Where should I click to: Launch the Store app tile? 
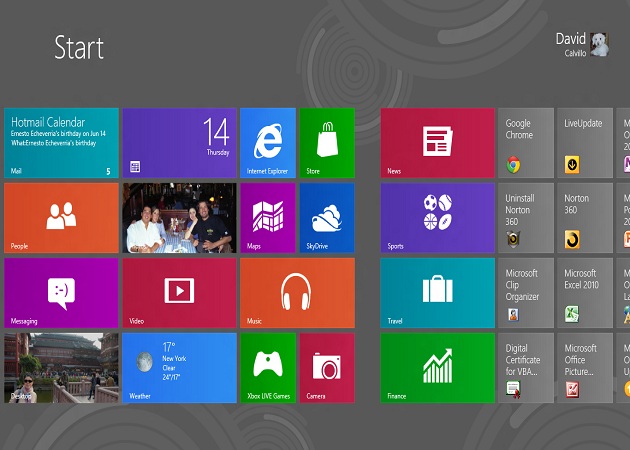click(327, 142)
